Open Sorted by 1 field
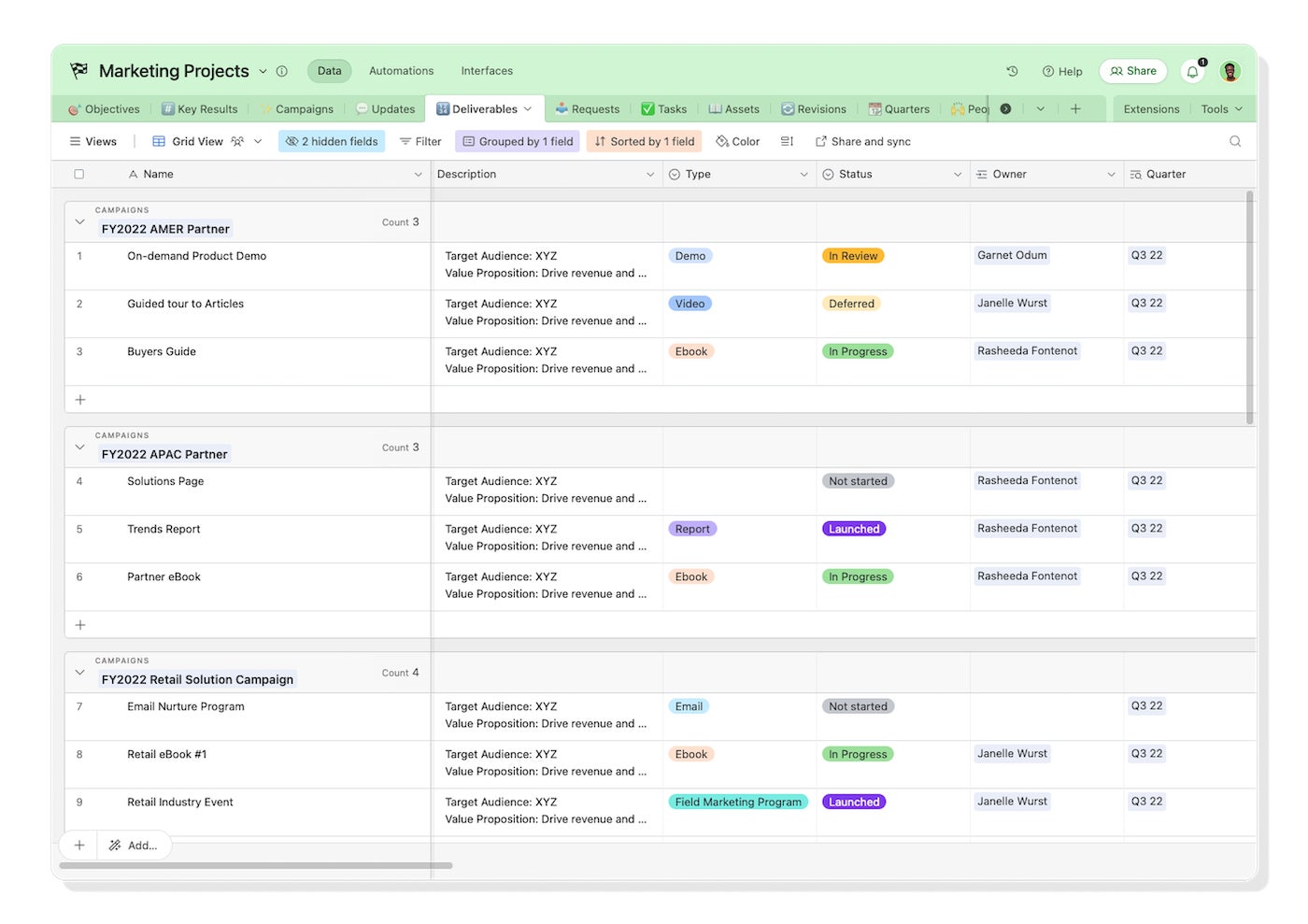The image size is (1308, 924). tap(644, 141)
